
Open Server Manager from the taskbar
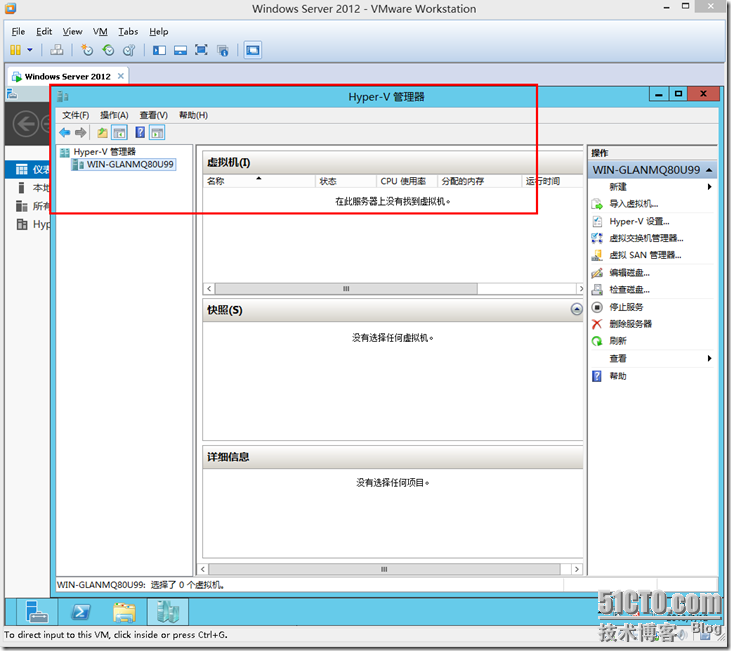[x=37, y=611]
